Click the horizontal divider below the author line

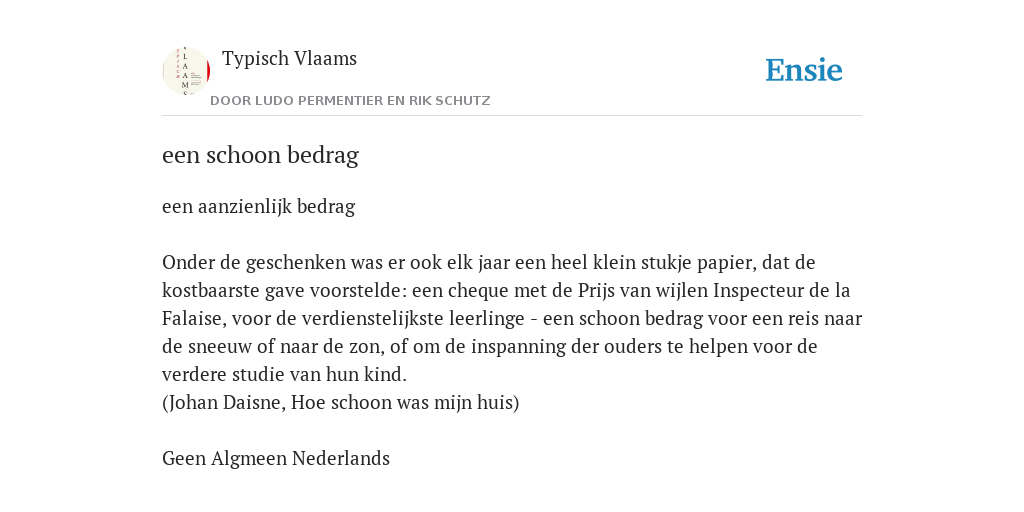pyautogui.click(x=512, y=116)
